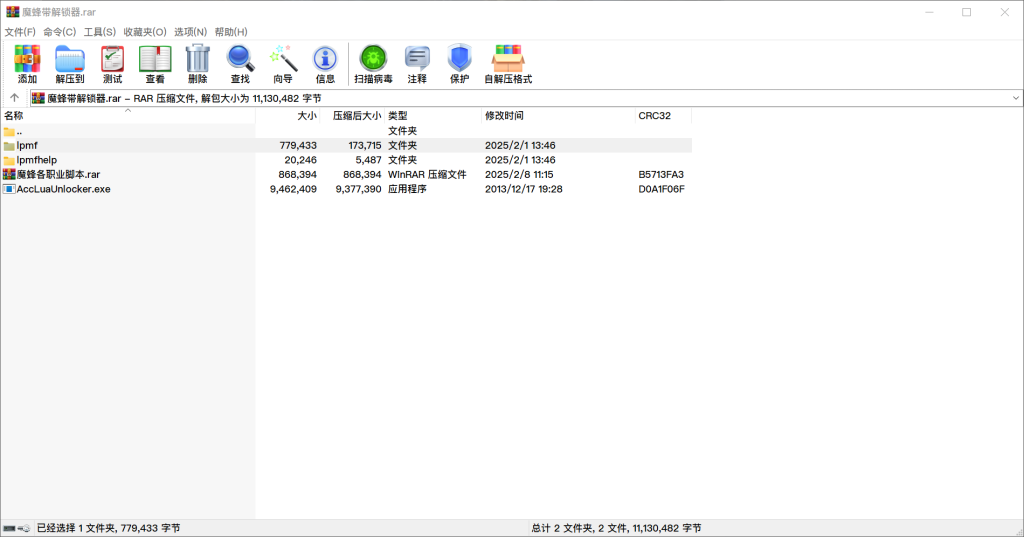The width and height of the screenshot is (1024, 537).
Task: Open the 工具(S) menu
Action: (100, 32)
